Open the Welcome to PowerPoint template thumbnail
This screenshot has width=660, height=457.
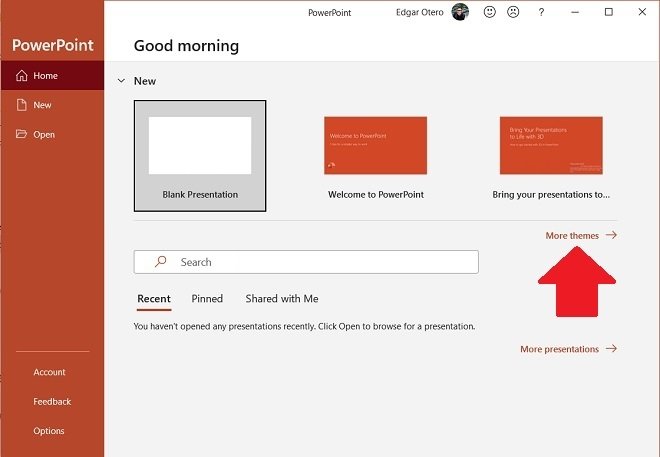pyautogui.click(x=375, y=145)
